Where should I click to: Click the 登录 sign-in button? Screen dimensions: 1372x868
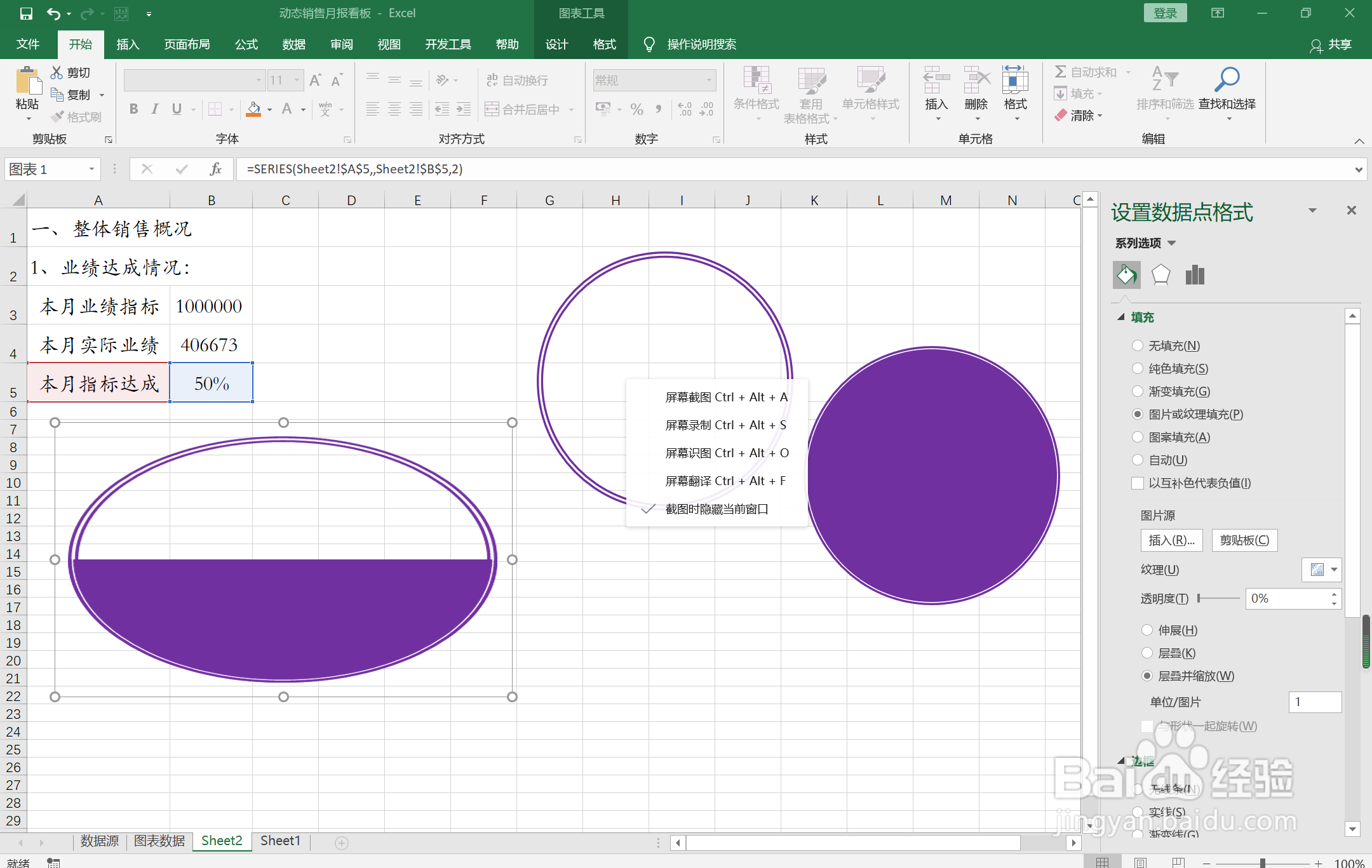pyautogui.click(x=1165, y=13)
